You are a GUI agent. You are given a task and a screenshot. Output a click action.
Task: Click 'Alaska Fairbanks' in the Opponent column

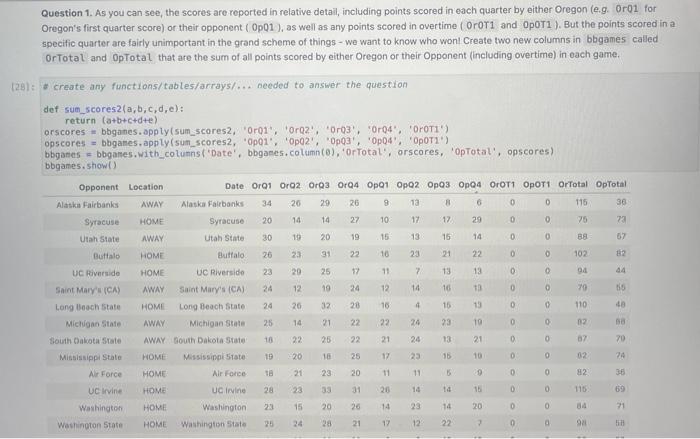[88, 205]
